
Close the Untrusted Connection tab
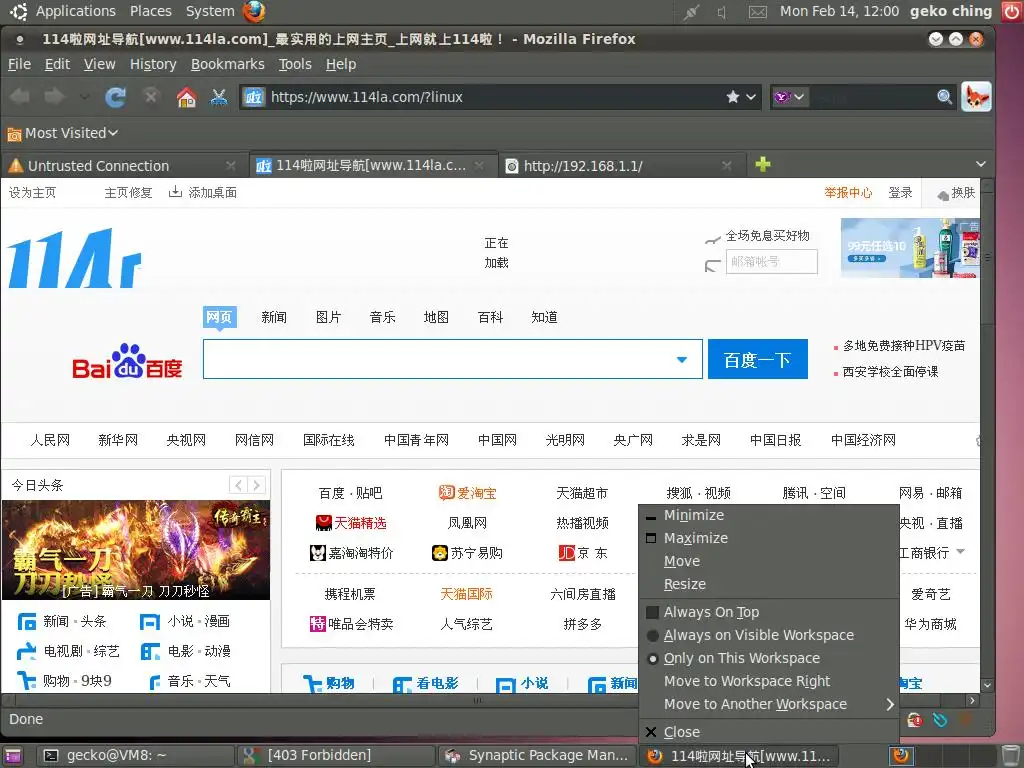click(x=231, y=166)
